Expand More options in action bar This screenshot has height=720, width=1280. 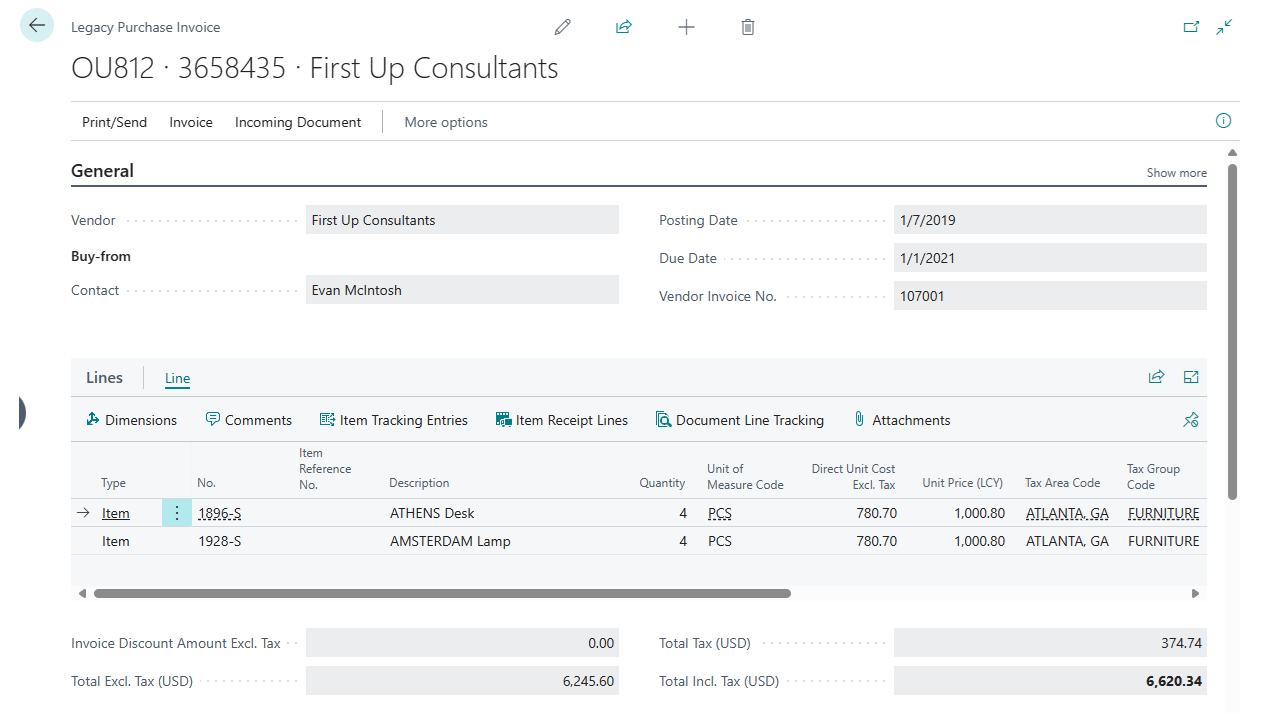tap(446, 122)
